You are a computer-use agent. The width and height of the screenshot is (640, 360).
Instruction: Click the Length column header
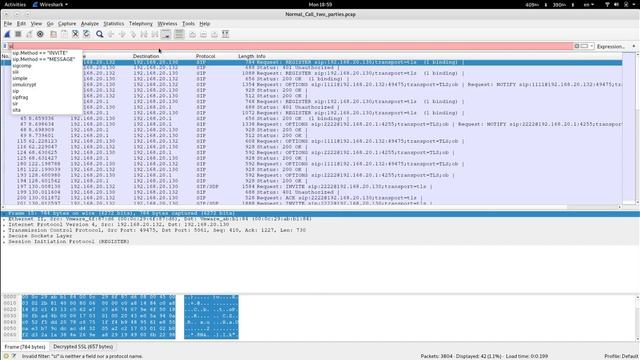click(246, 56)
